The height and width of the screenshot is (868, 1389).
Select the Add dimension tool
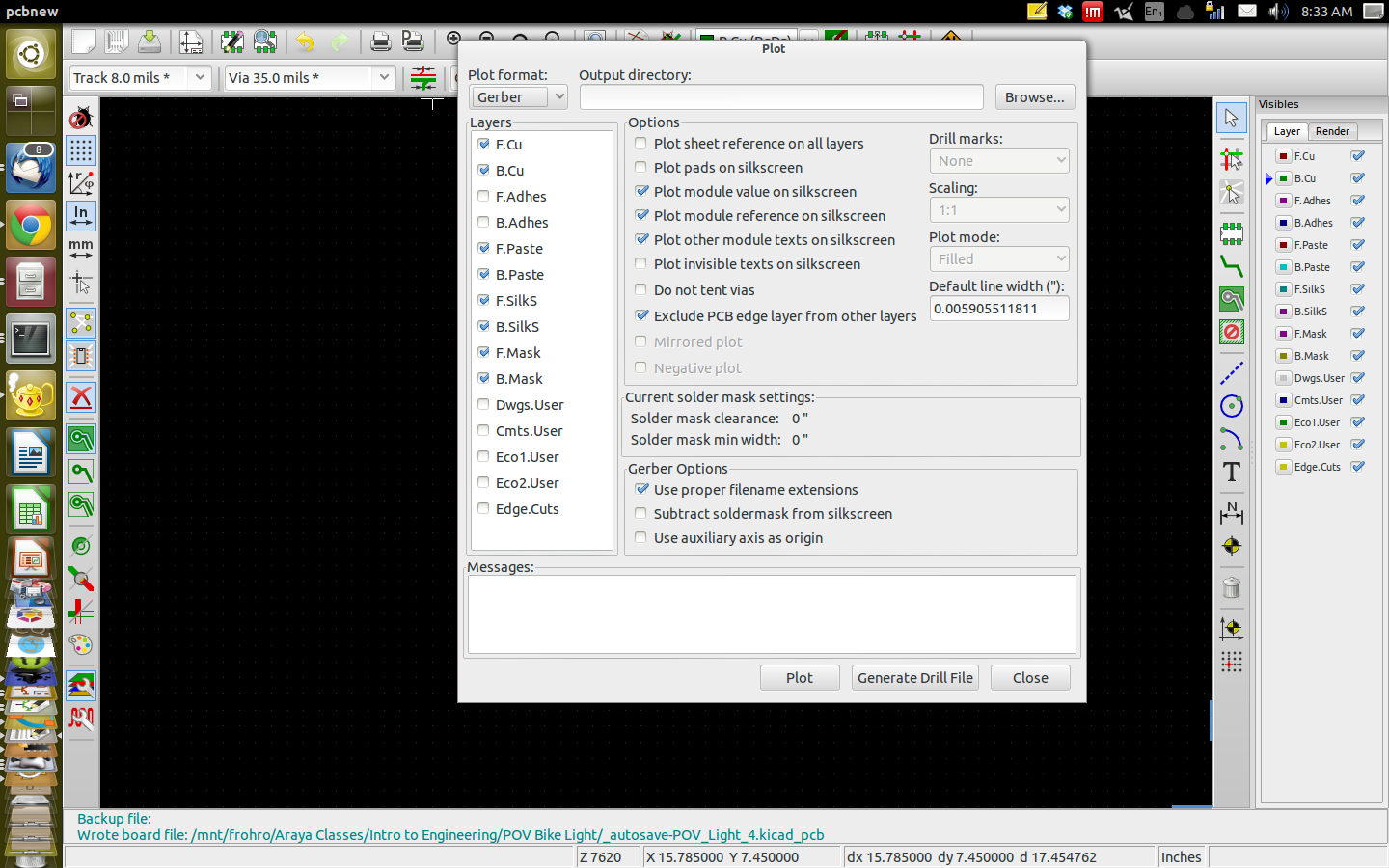[1232, 512]
